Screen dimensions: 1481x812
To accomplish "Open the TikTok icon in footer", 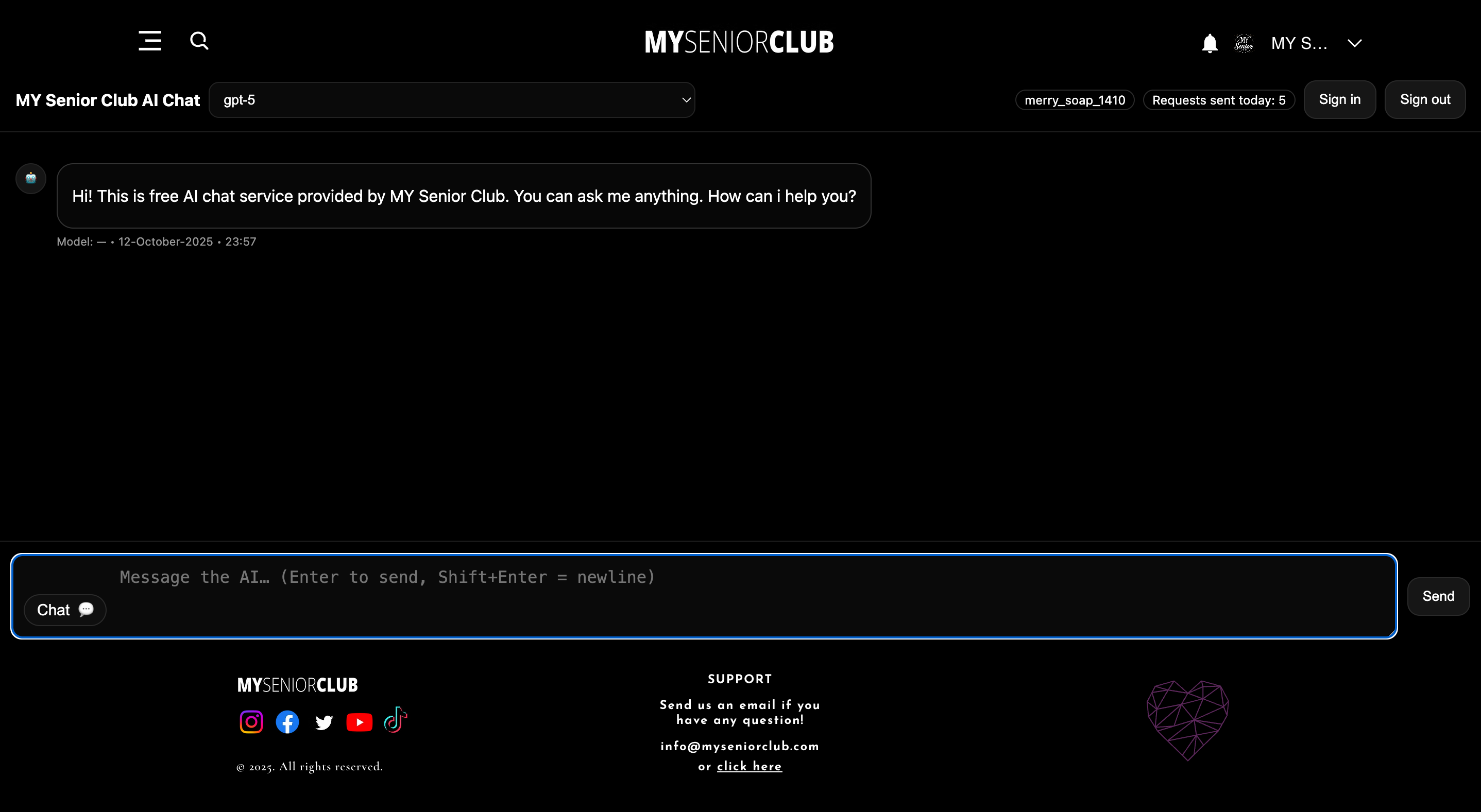I will coord(396,719).
